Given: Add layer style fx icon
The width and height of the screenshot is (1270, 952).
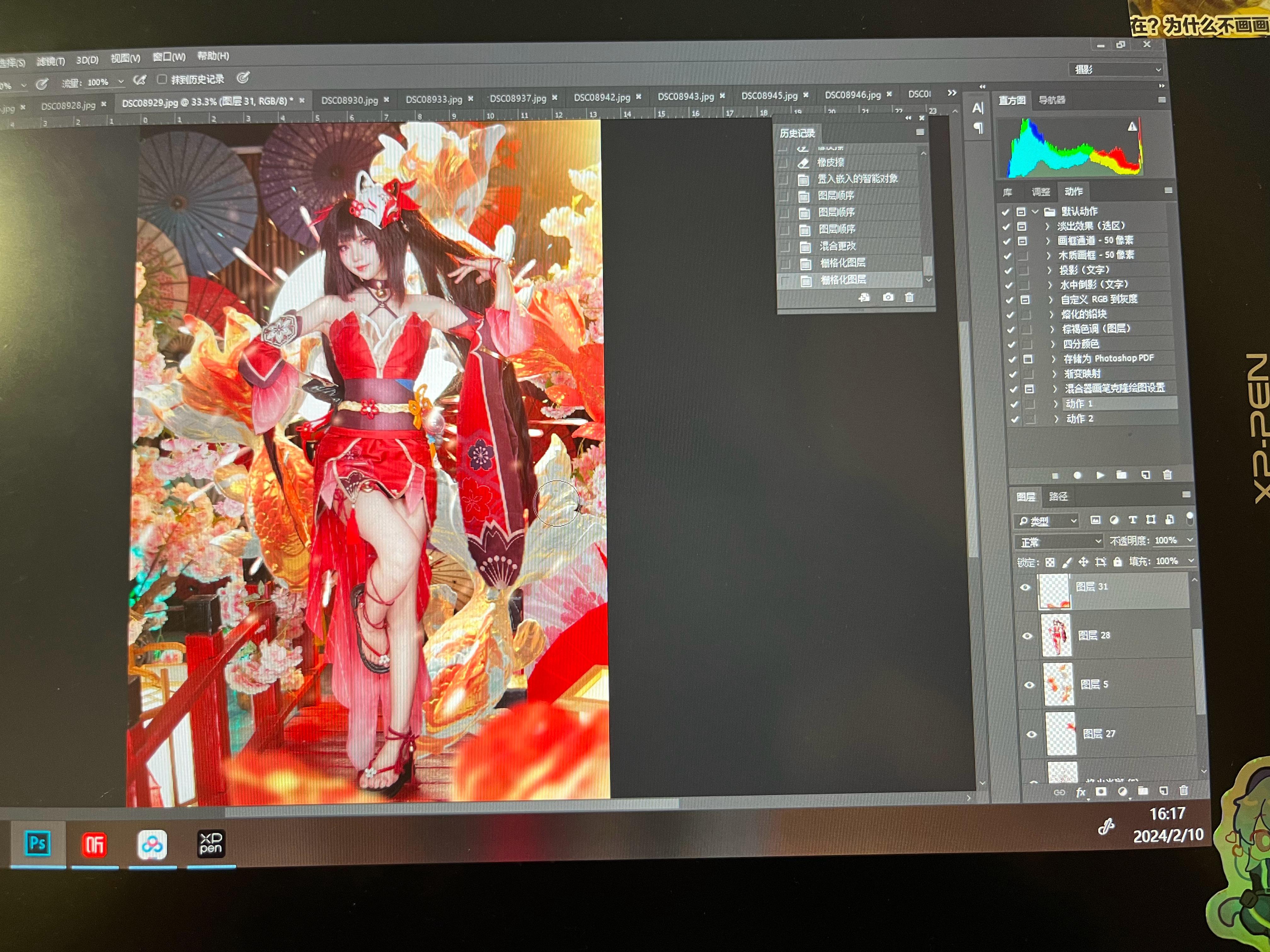Looking at the screenshot, I should tap(1080, 792).
